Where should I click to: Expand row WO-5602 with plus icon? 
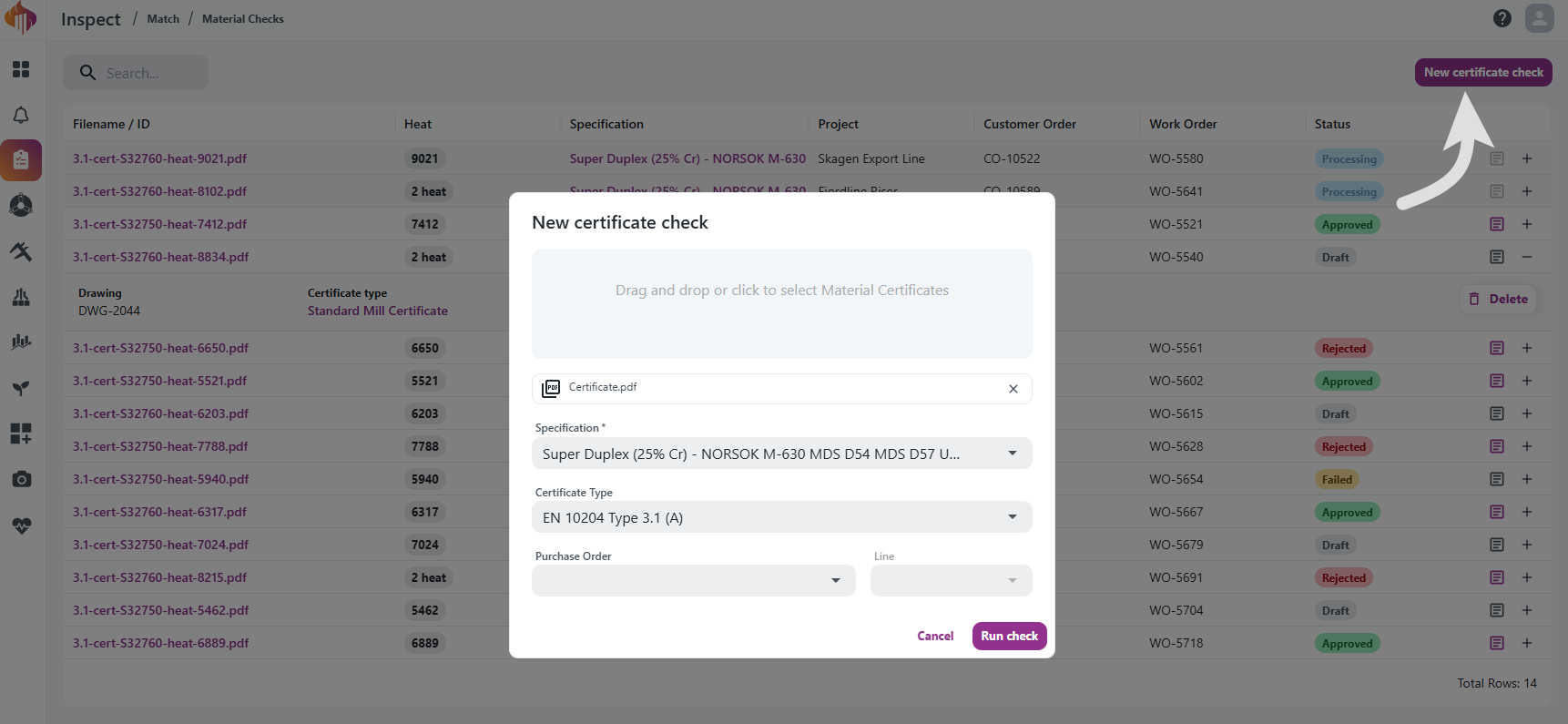1527,381
